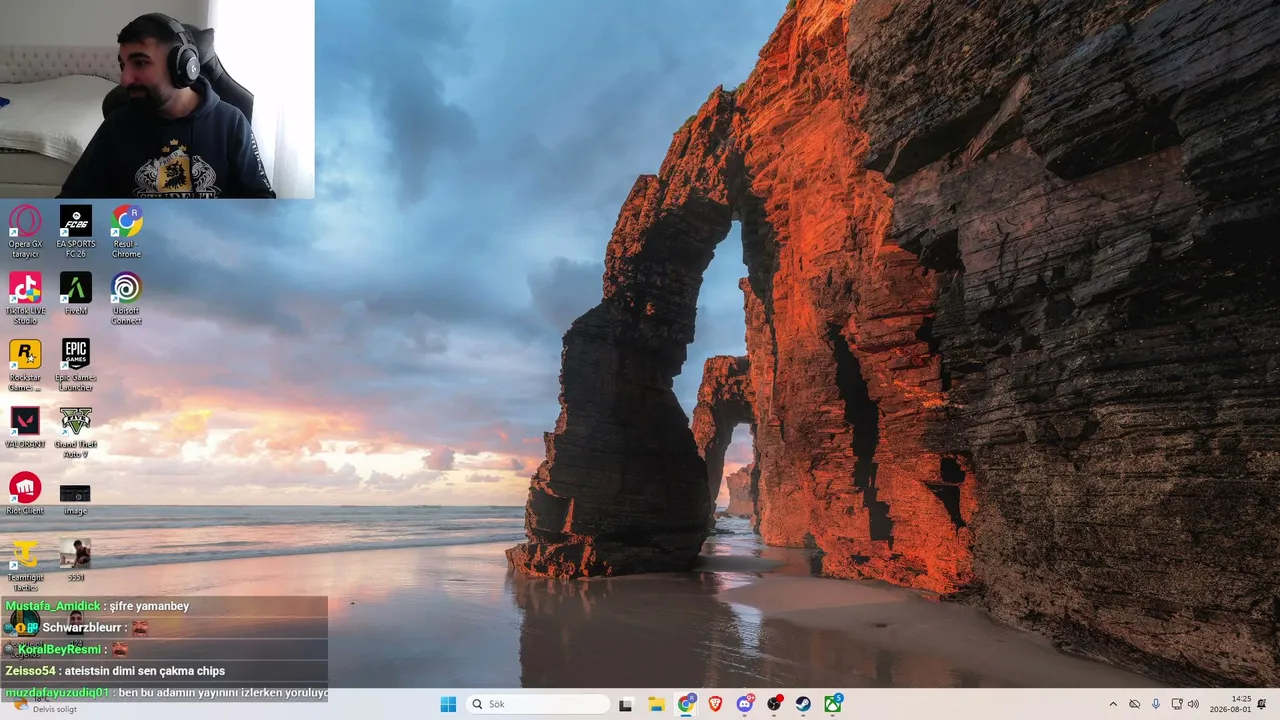Select the 5551 picture file on desktop
The width and height of the screenshot is (1280, 720).
76,560
